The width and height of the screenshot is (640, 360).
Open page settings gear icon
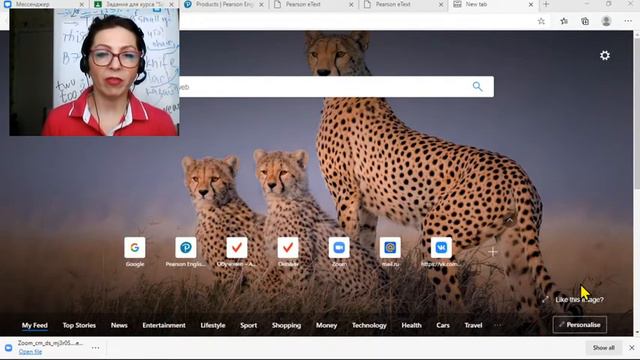tap(604, 56)
